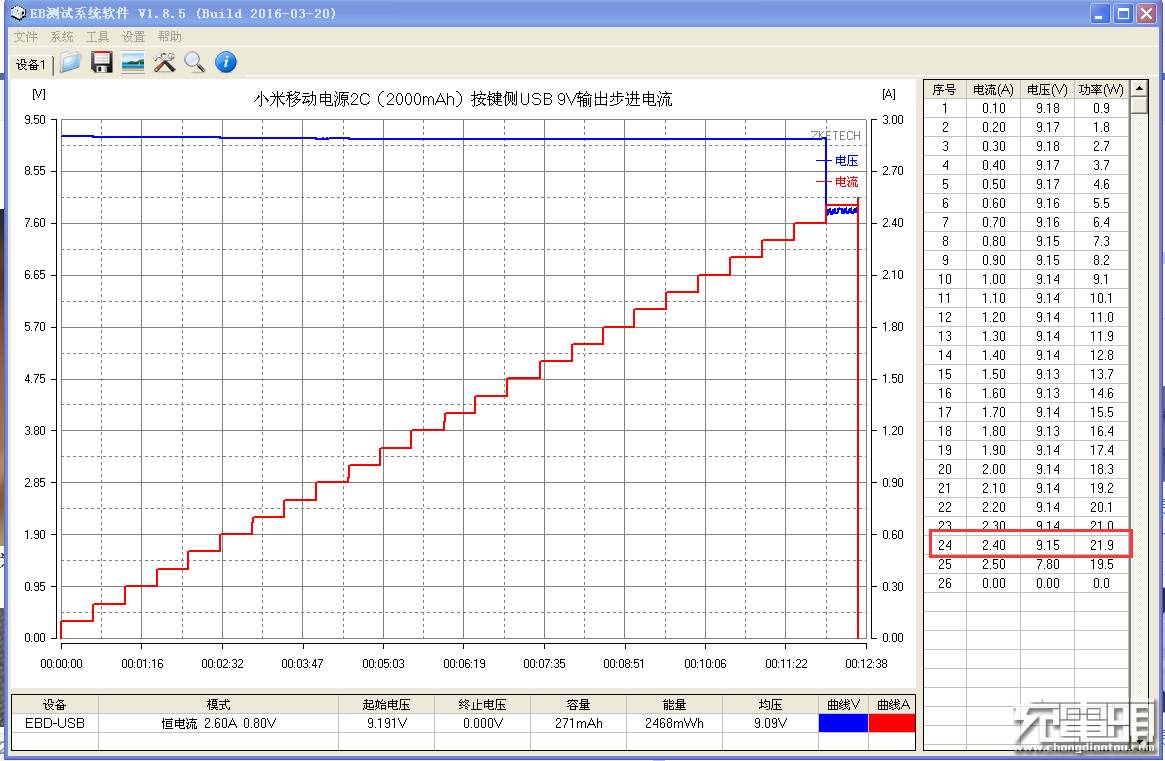
Task: Click the EBD-USB device cell
Action: pos(55,723)
